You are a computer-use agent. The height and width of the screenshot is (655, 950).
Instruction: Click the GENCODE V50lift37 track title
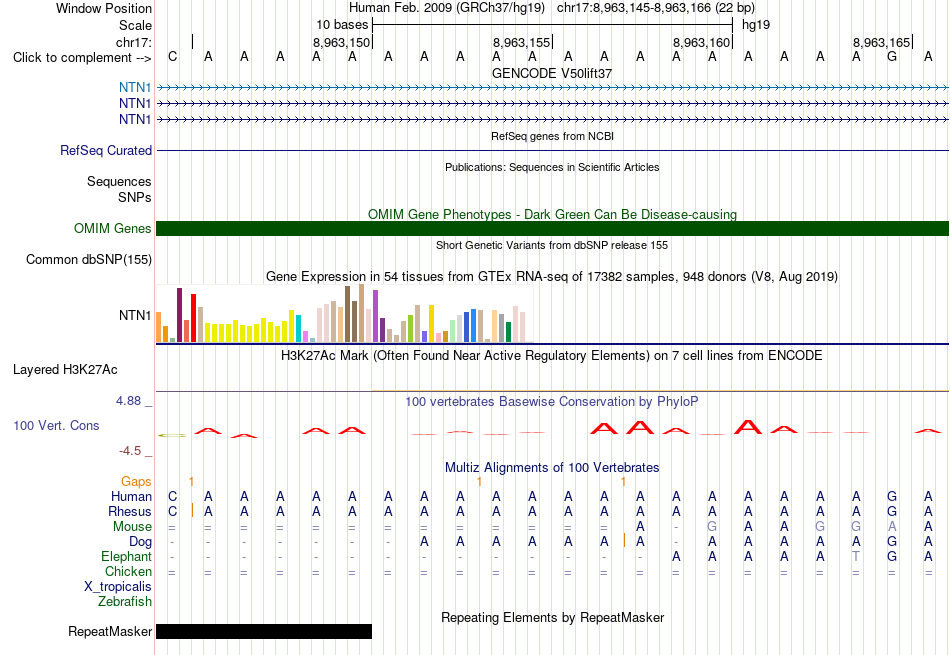[552, 73]
